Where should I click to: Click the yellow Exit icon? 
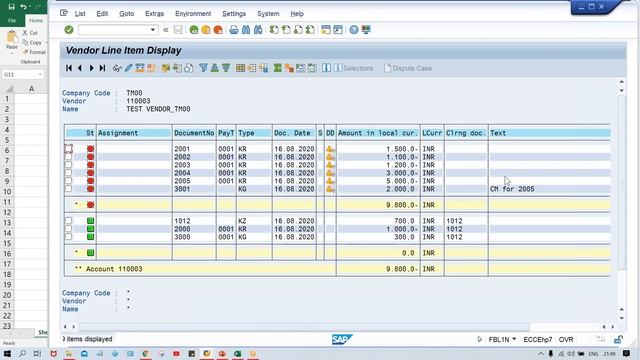(206, 29)
